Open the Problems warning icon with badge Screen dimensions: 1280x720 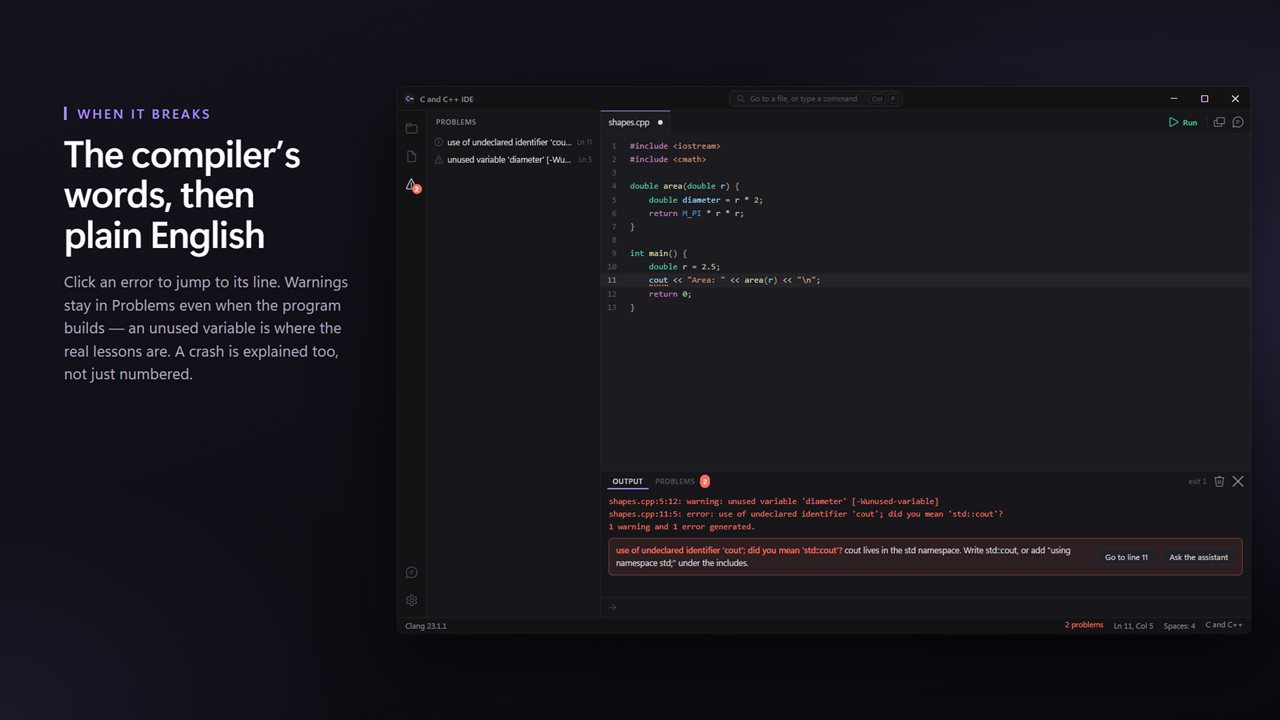(412, 185)
